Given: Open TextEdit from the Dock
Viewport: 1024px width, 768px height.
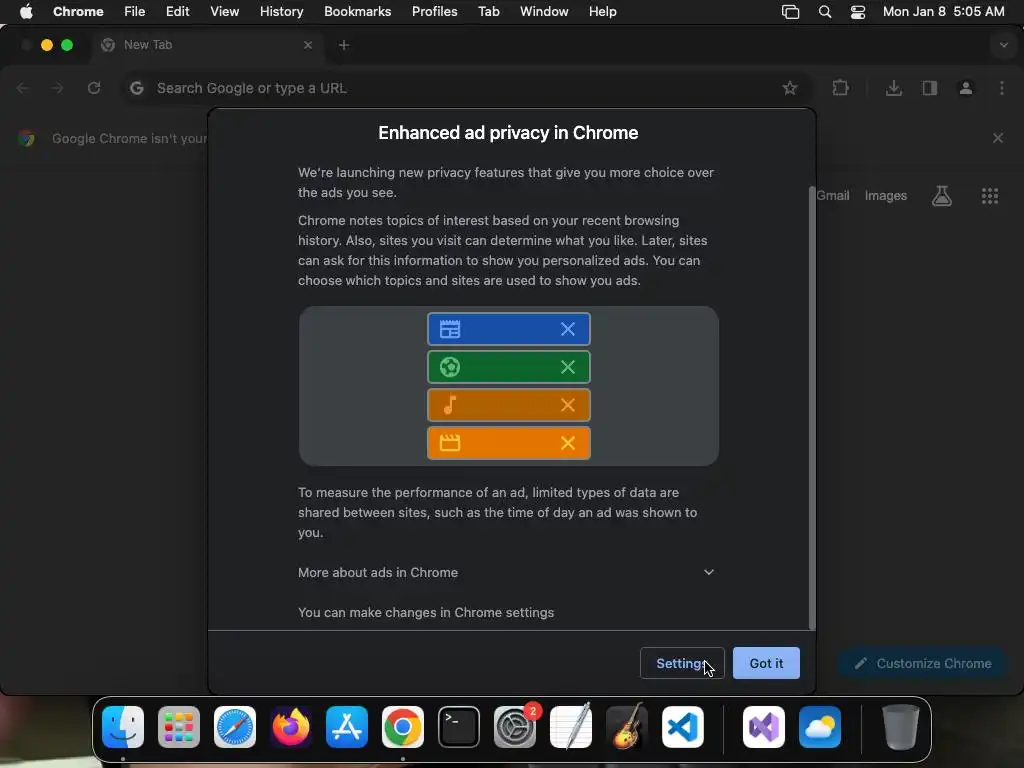Looking at the screenshot, I should [x=571, y=727].
